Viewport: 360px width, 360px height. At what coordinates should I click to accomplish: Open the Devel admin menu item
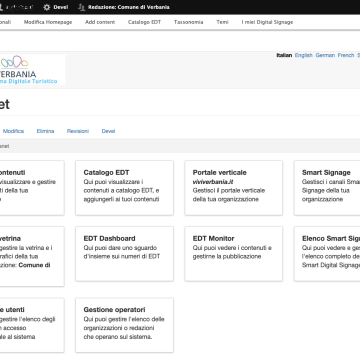[61, 7]
